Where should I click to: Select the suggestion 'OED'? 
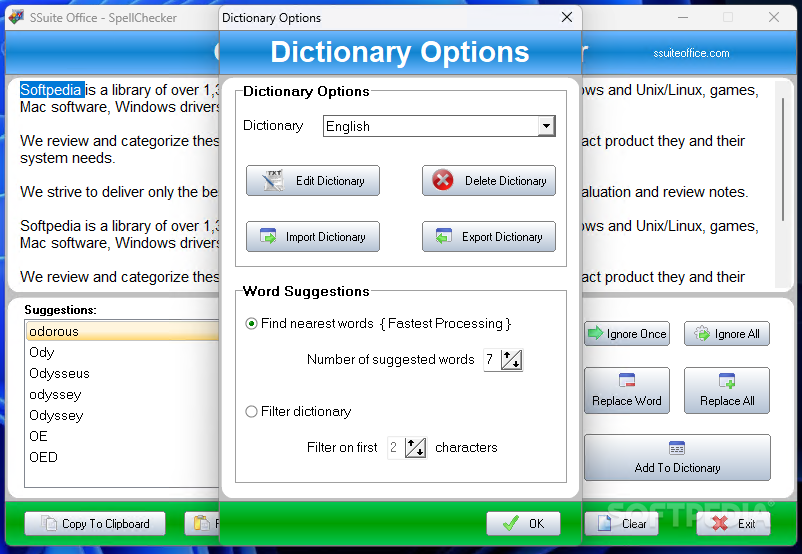123,457
